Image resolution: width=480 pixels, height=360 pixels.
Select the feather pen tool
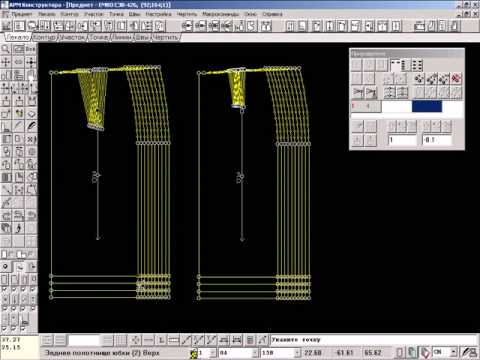coord(31,126)
